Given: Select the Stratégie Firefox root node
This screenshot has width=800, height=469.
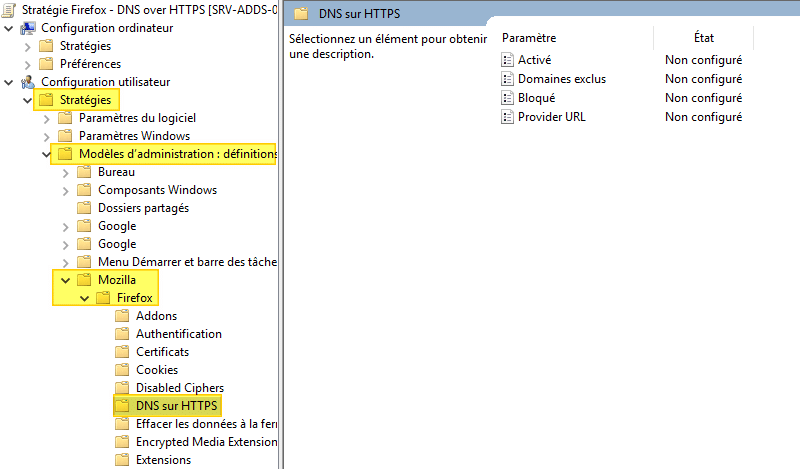Looking at the screenshot, I should [x=149, y=10].
